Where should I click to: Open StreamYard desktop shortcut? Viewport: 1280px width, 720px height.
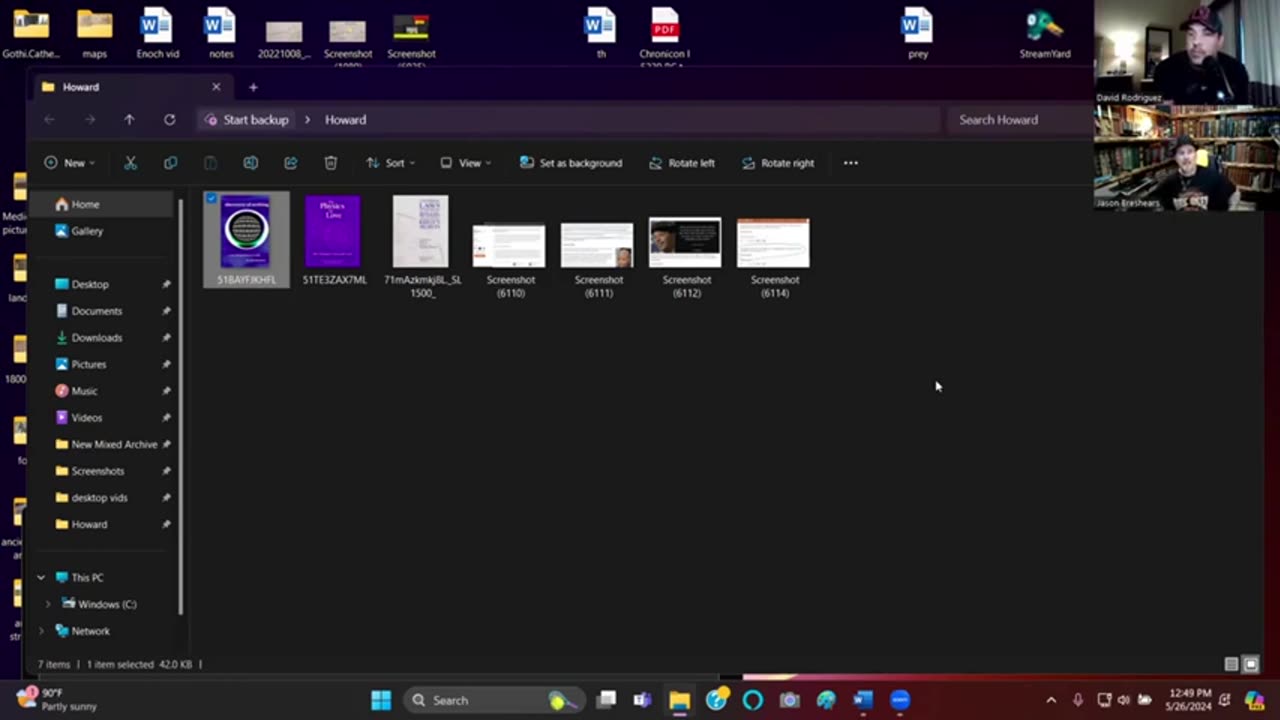pyautogui.click(x=1045, y=34)
